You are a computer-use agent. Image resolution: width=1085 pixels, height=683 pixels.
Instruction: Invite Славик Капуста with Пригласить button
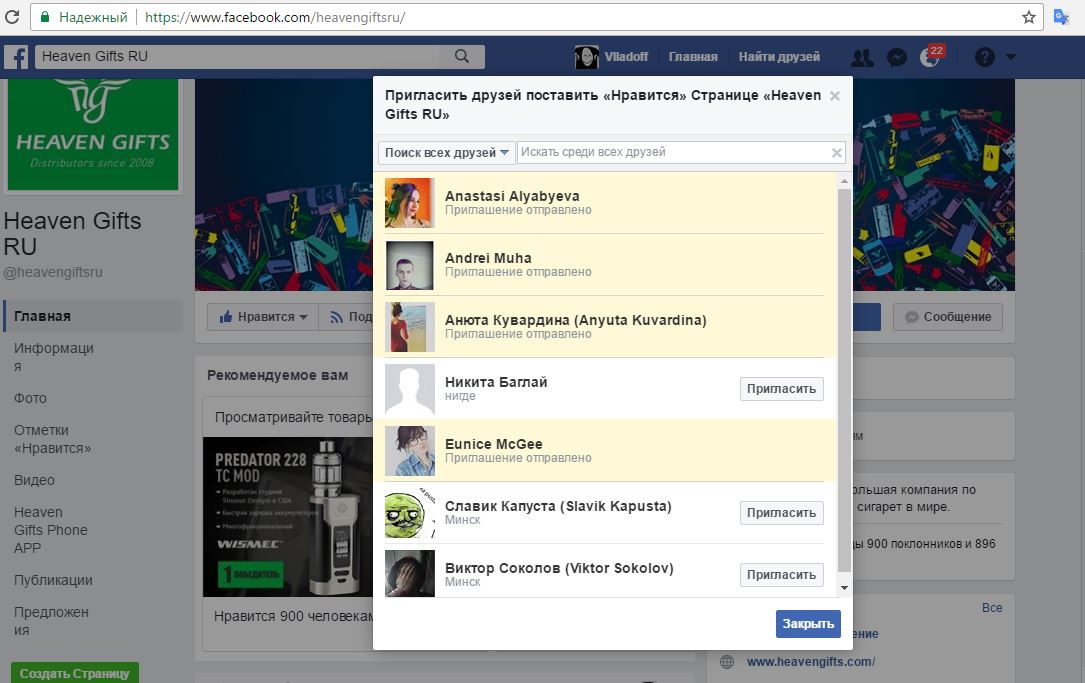(x=781, y=513)
